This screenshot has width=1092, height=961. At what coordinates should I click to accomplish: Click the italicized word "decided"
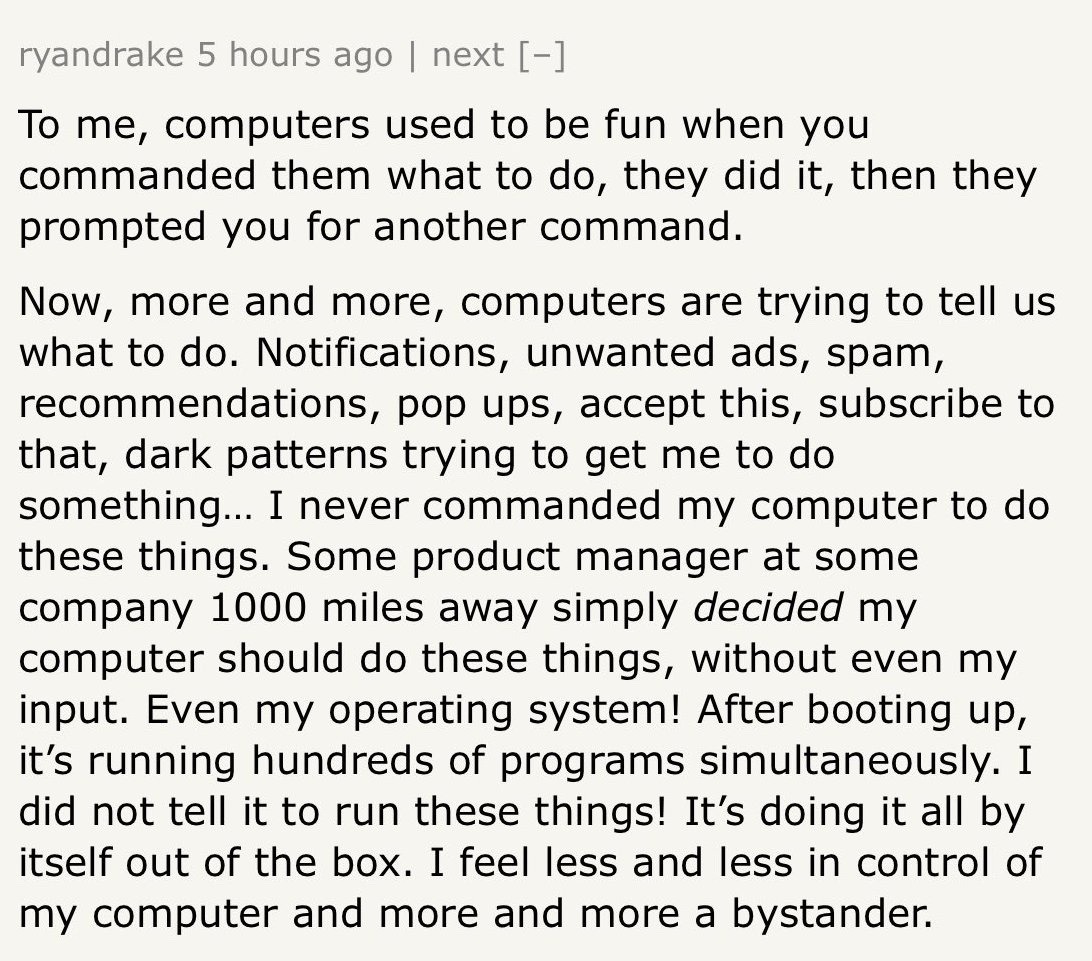point(768,608)
